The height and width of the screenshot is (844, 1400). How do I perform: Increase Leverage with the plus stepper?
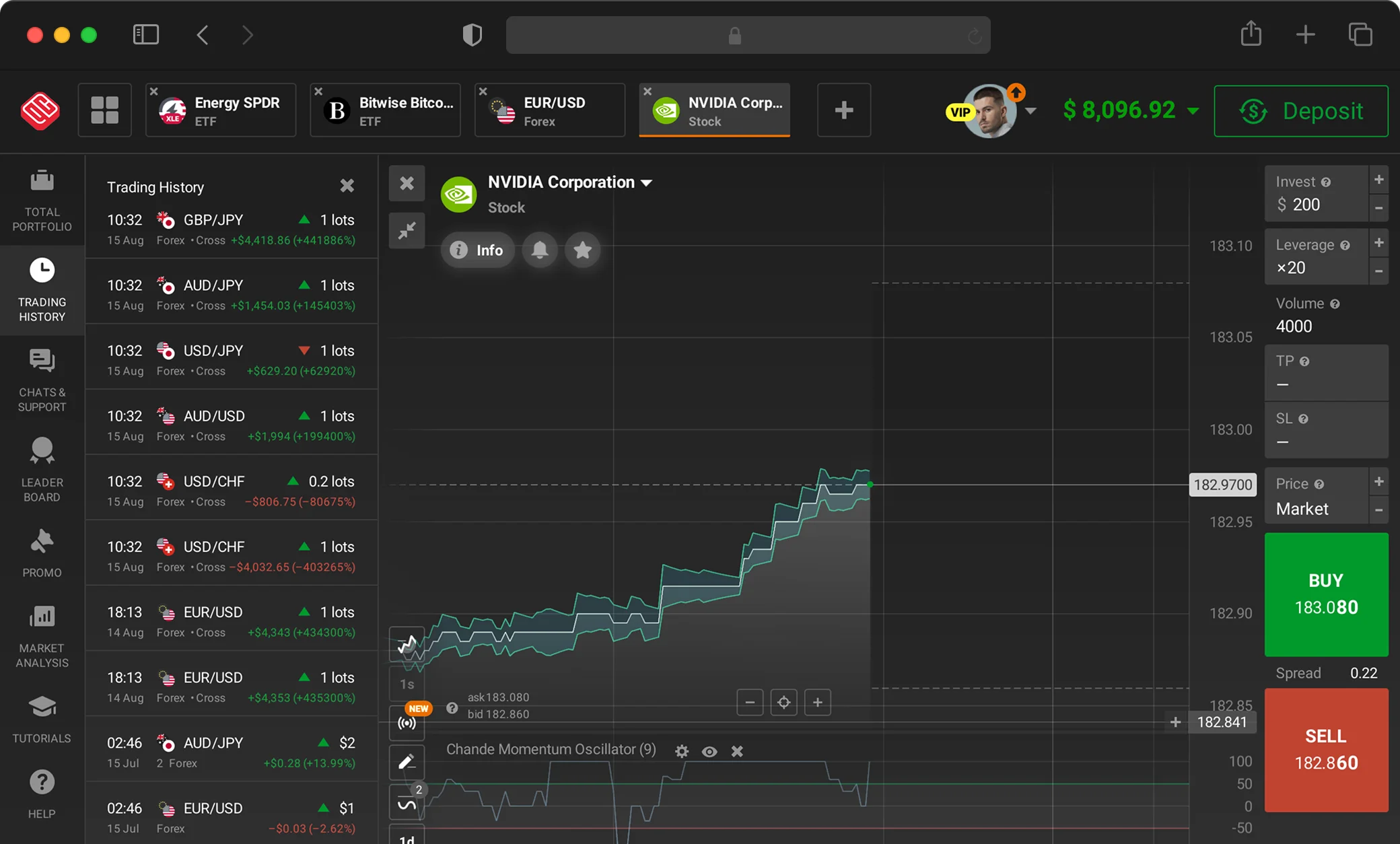(x=1378, y=243)
